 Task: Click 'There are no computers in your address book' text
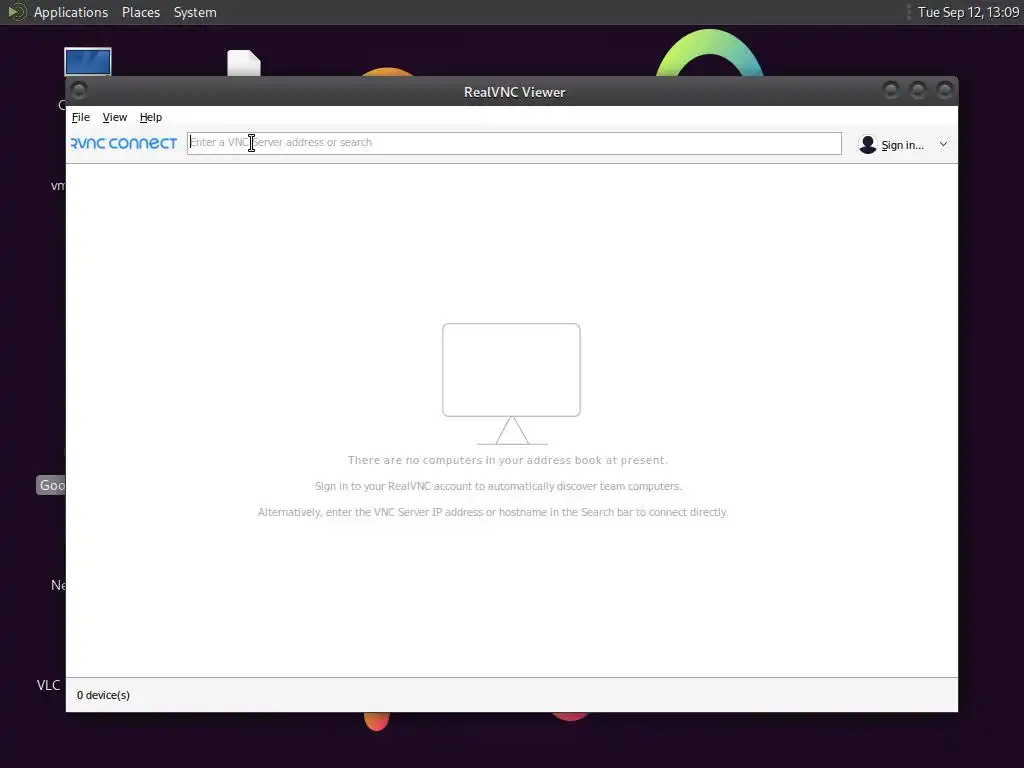507,460
